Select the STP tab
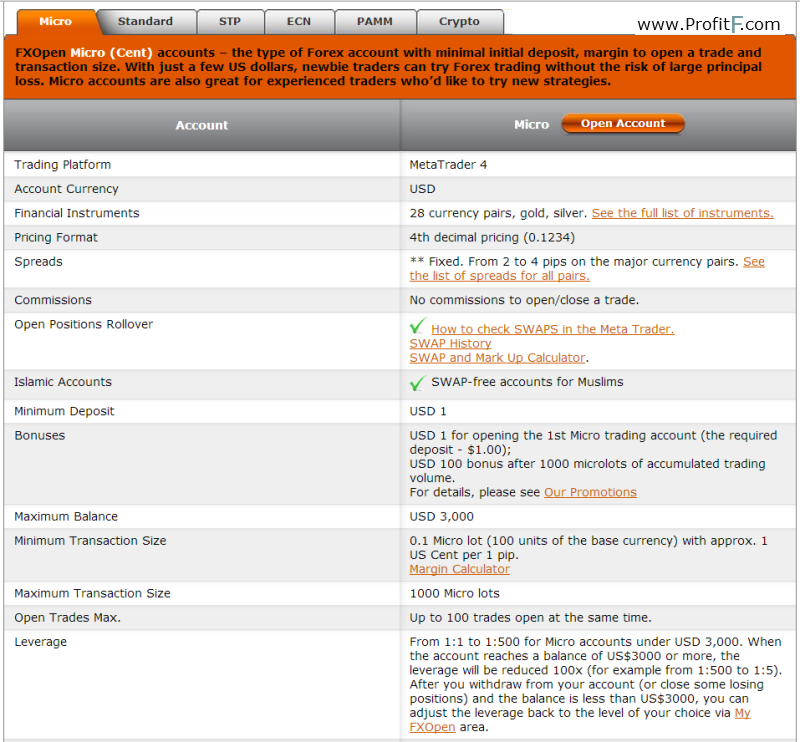The width and height of the screenshot is (800, 742). point(230,21)
